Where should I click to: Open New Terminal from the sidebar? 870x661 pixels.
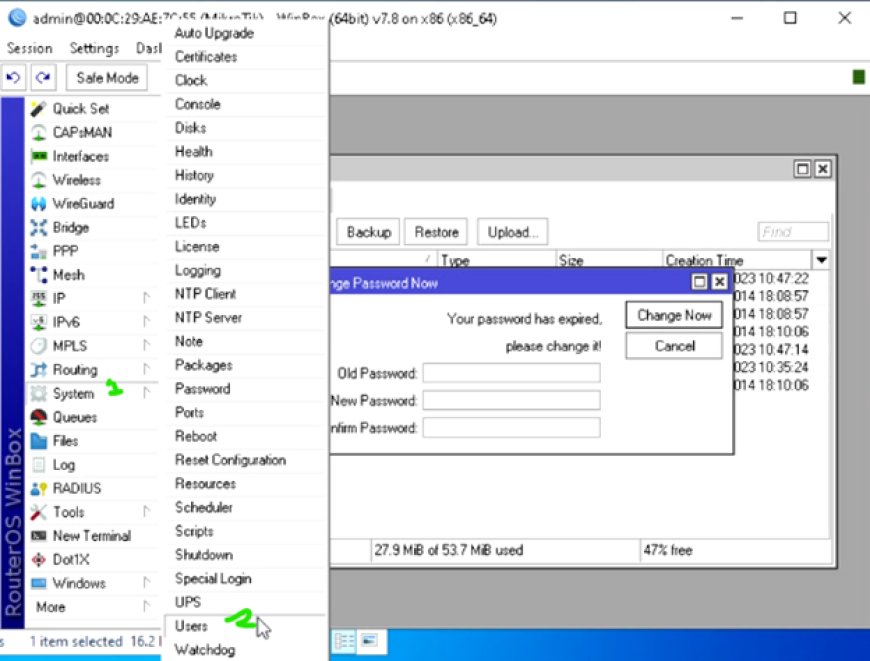92,536
